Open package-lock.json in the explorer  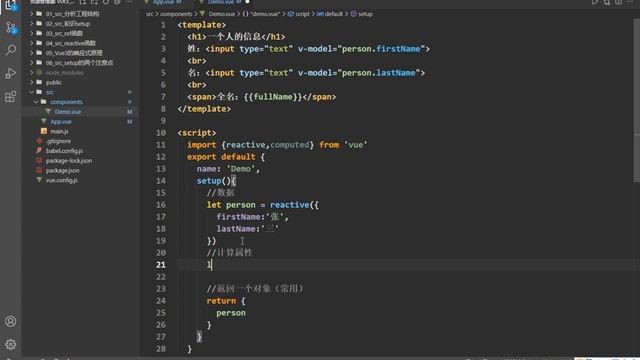point(69,161)
